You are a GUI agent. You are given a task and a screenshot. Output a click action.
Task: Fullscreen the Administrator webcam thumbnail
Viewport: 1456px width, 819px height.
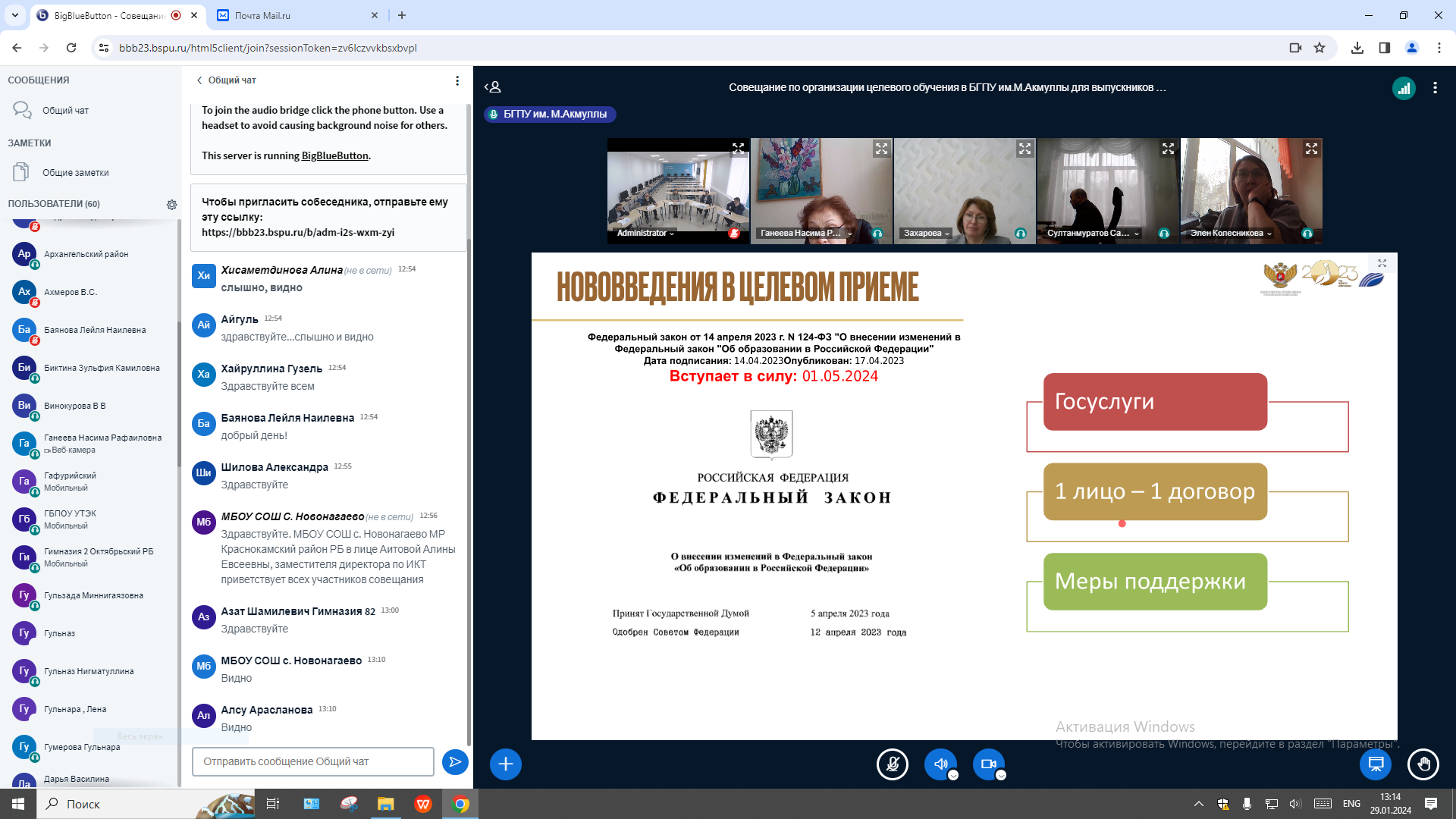[x=738, y=149]
